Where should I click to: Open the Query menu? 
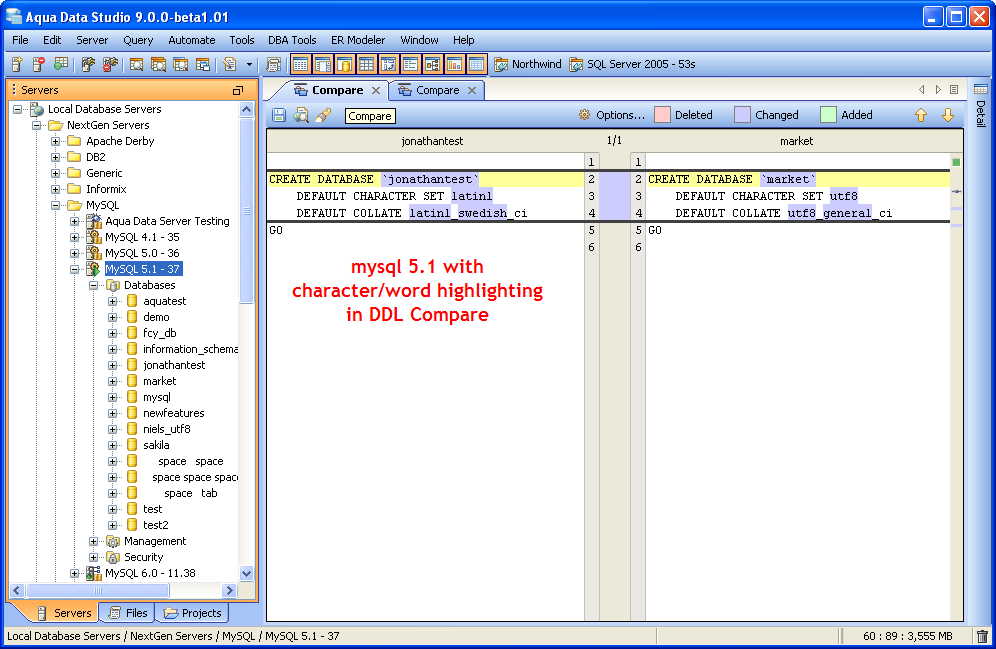(x=138, y=40)
